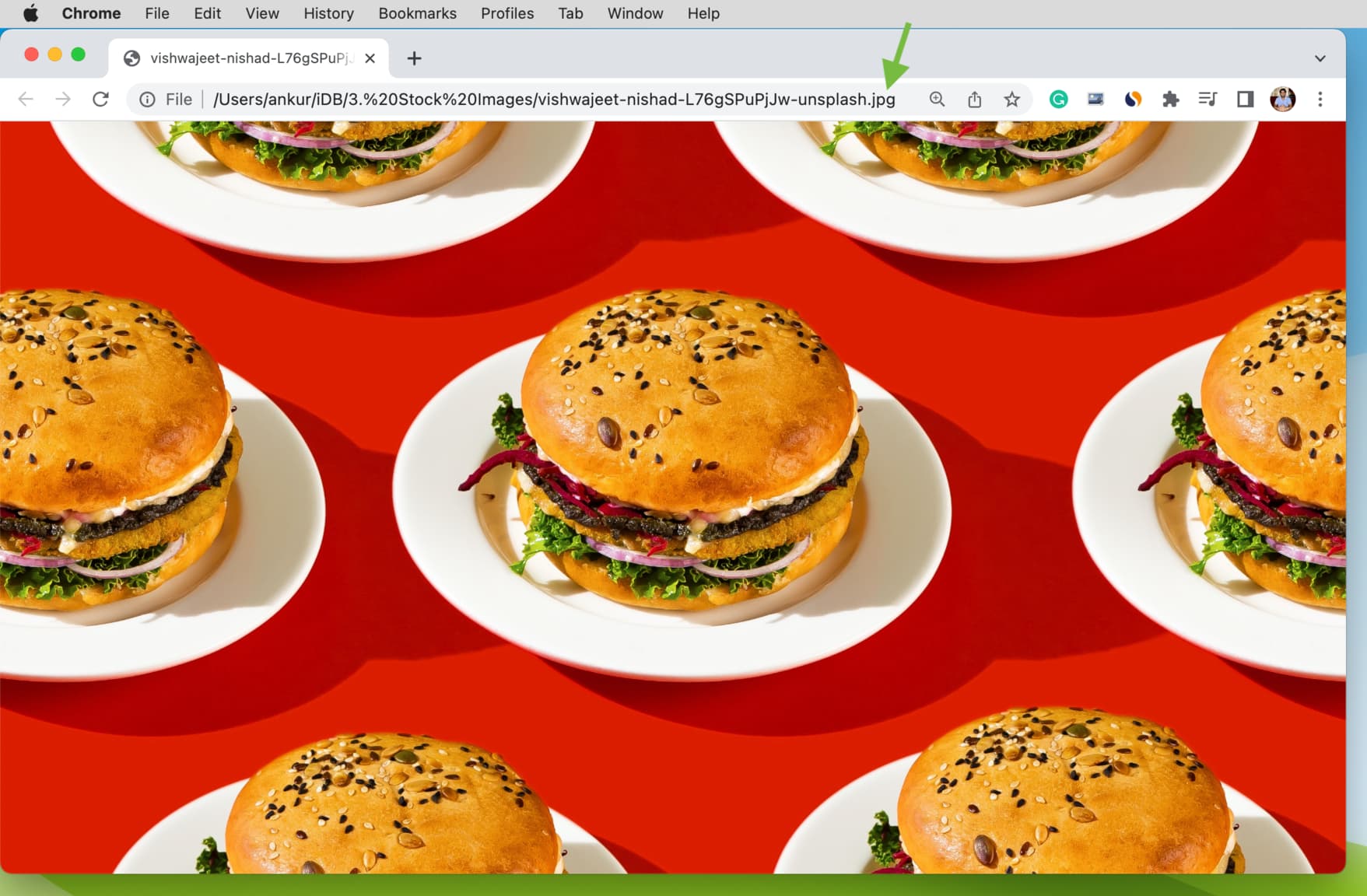Screen dimensions: 1367x896
Task: Open the Chrome application menu
Action: (91, 13)
